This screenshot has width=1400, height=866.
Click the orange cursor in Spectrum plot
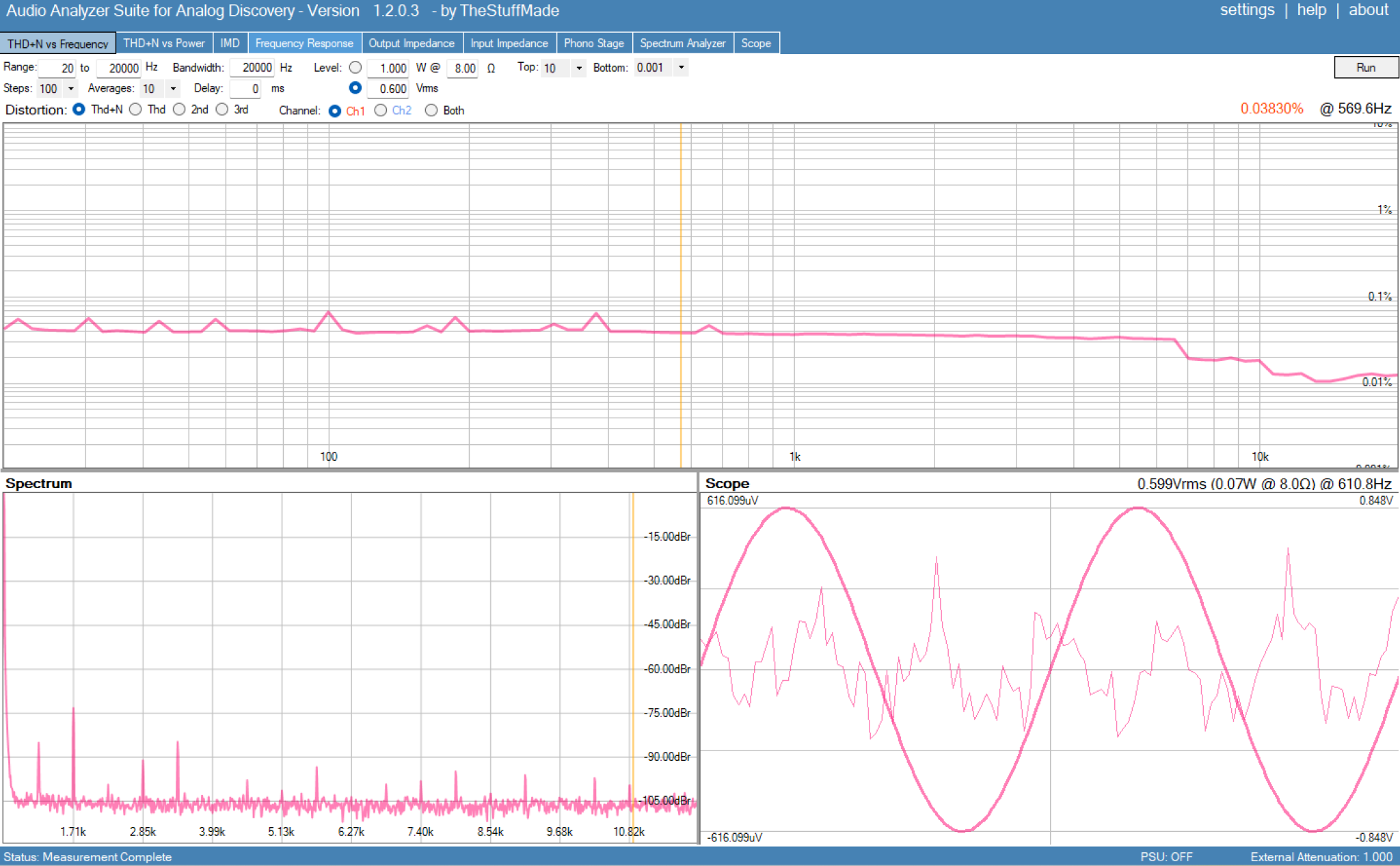633,666
